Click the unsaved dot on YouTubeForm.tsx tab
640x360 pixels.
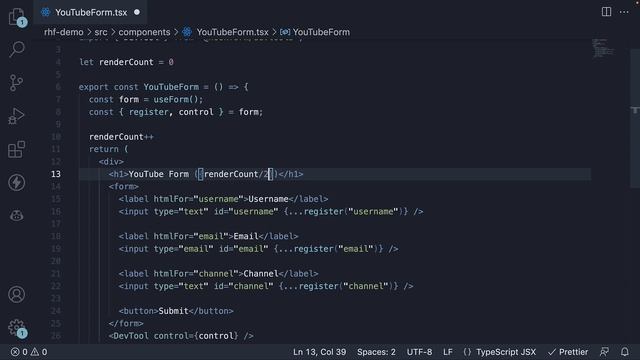pyautogui.click(x=137, y=12)
